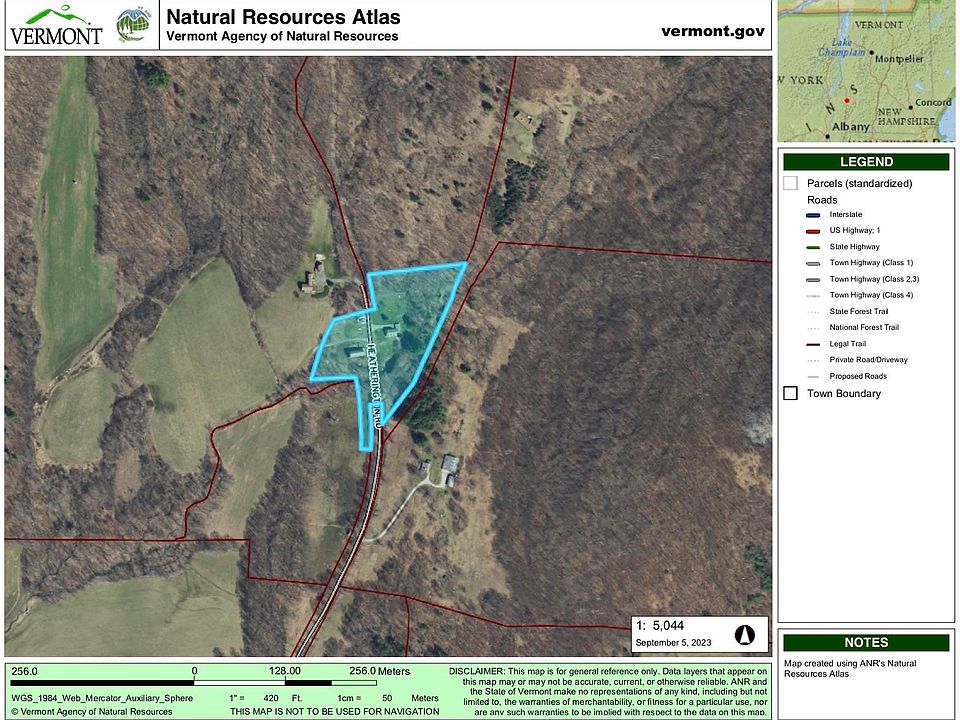
Task: Select the NOTES panel header
Action: click(866, 643)
